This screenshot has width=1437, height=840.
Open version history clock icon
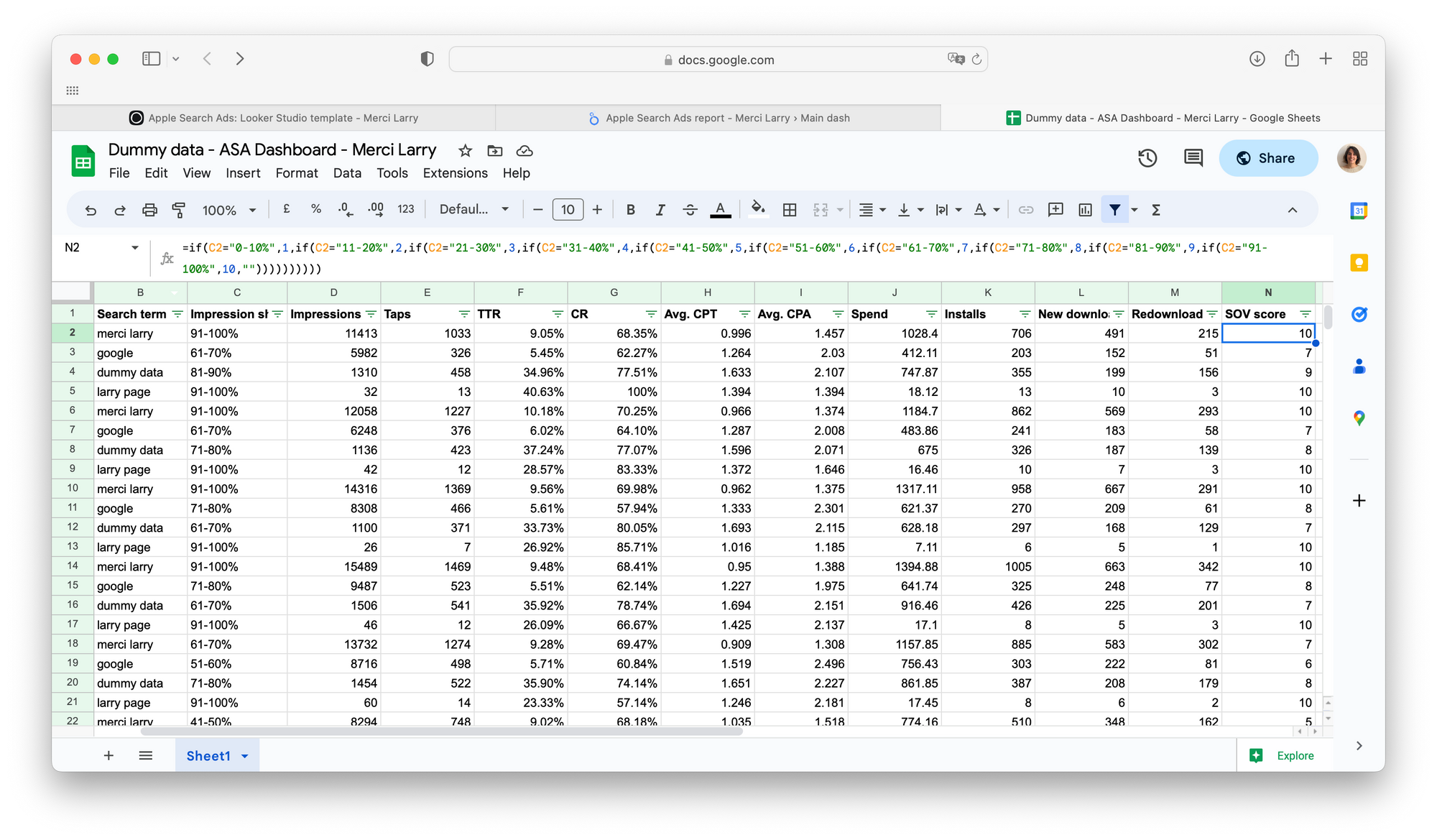pyautogui.click(x=1147, y=158)
